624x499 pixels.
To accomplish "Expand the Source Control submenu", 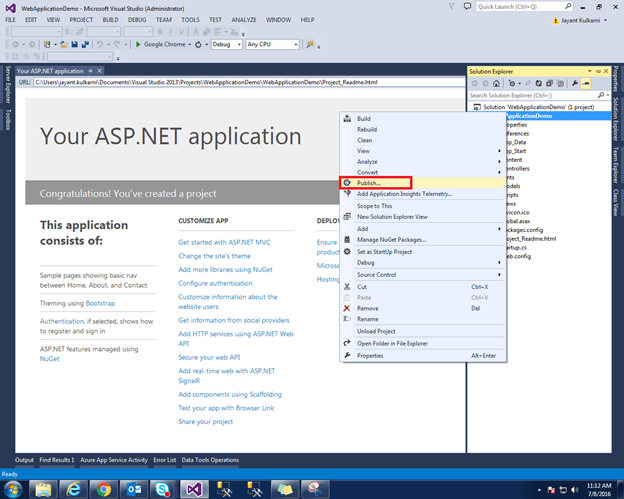I will pyautogui.click(x=499, y=274).
